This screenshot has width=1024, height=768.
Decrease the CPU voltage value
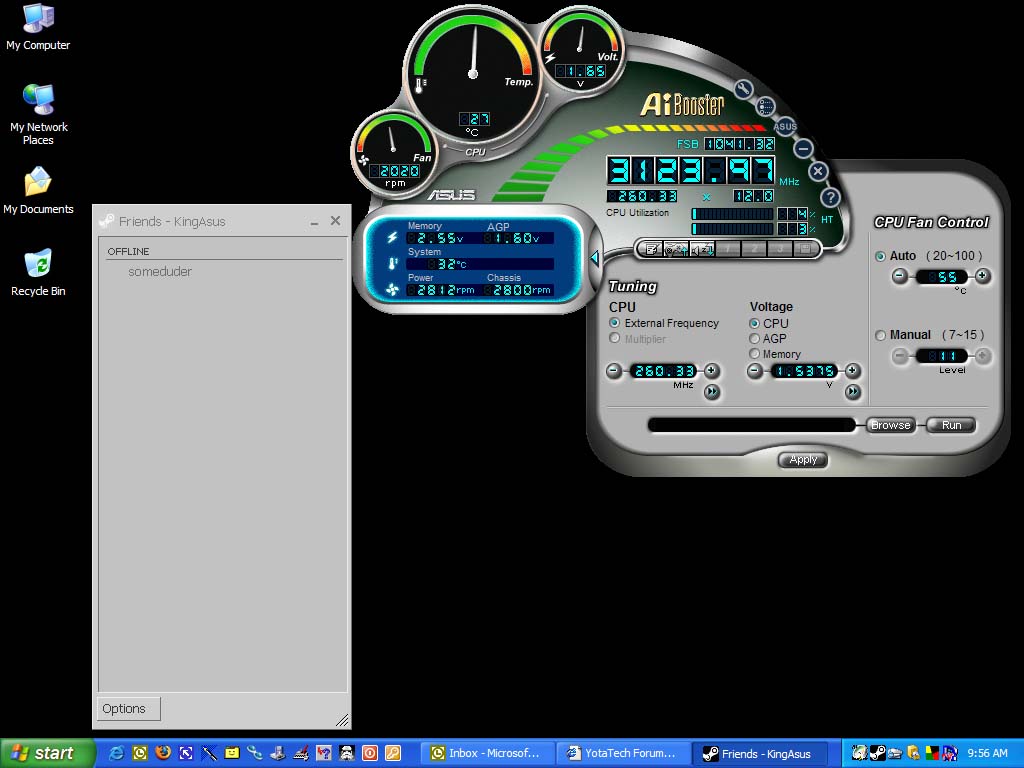pos(754,371)
